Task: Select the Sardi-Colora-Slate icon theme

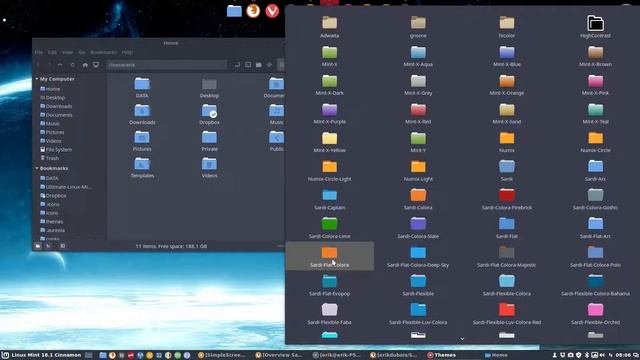Action: click(418, 227)
